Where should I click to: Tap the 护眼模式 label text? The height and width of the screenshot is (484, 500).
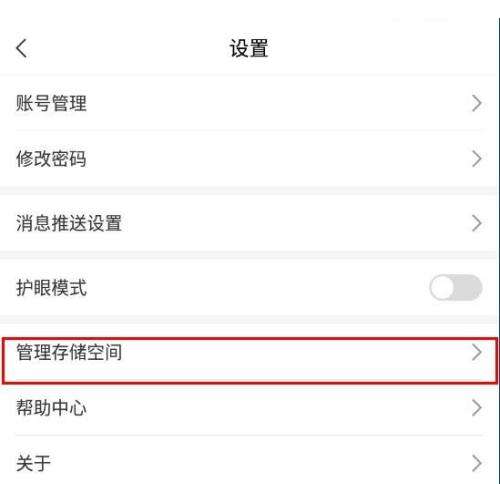point(51,288)
